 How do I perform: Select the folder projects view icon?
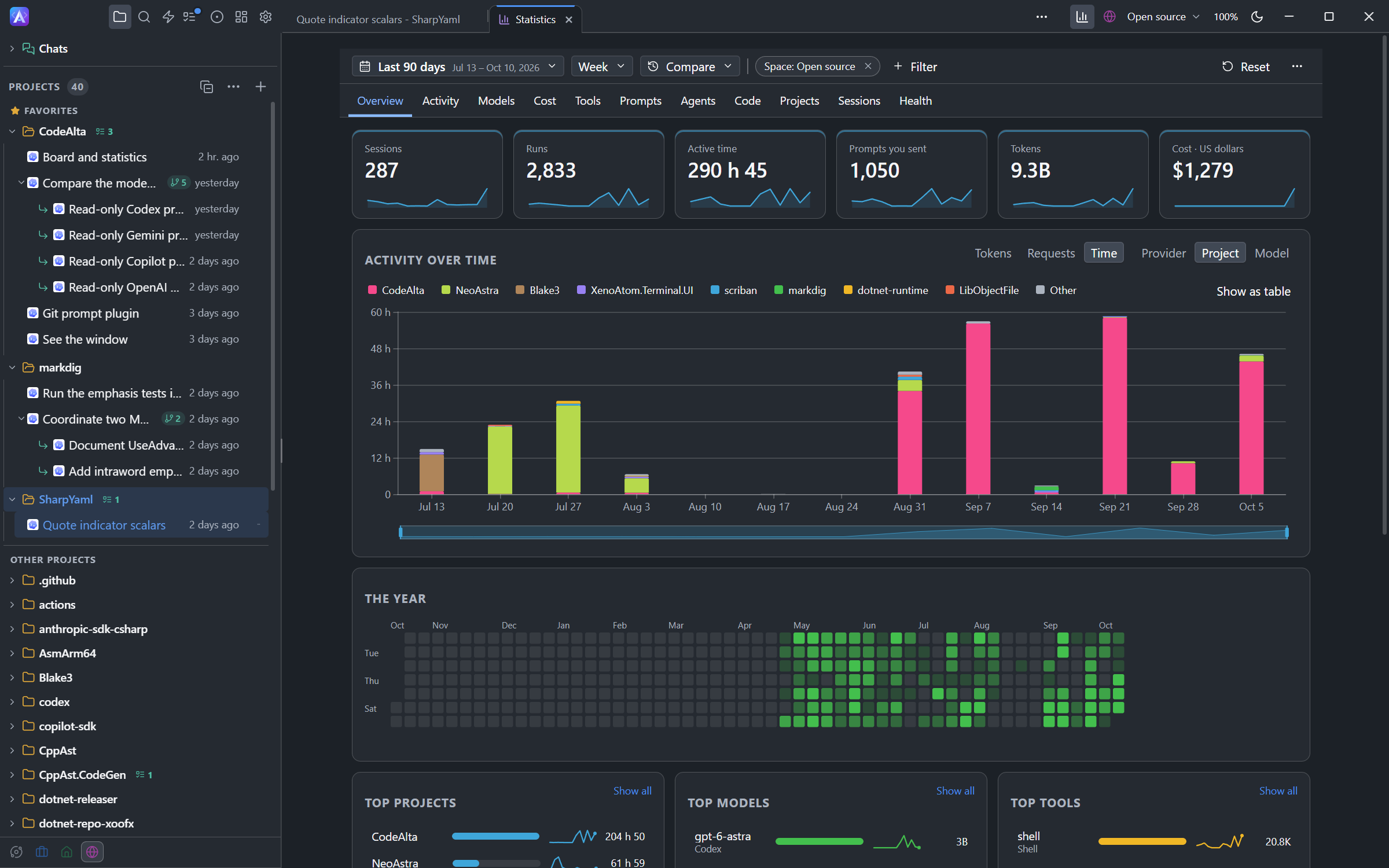click(120, 17)
